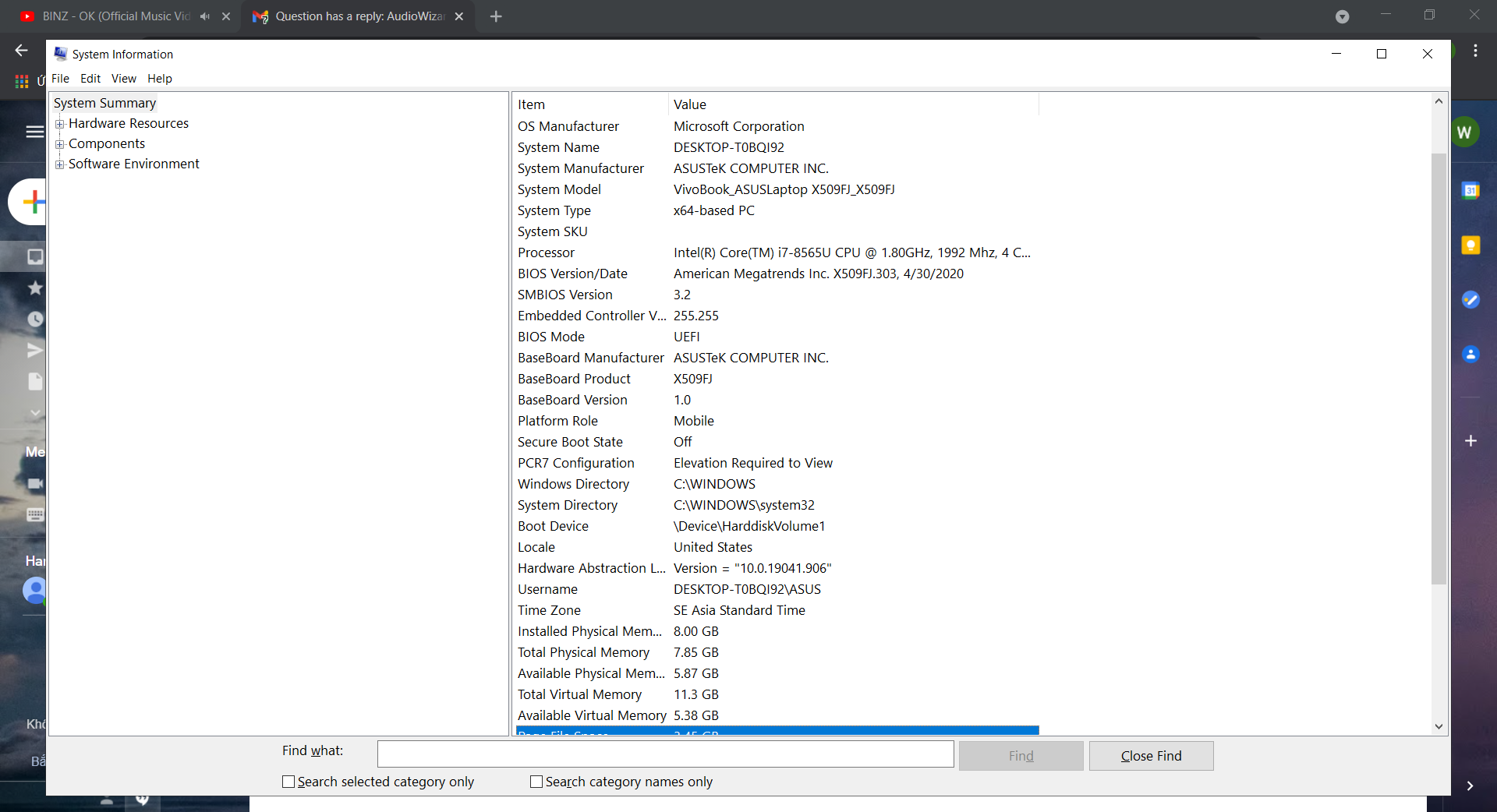Expand the Hardware Resources tree node
Viewport: 1497px width, 812px height.
59,124
